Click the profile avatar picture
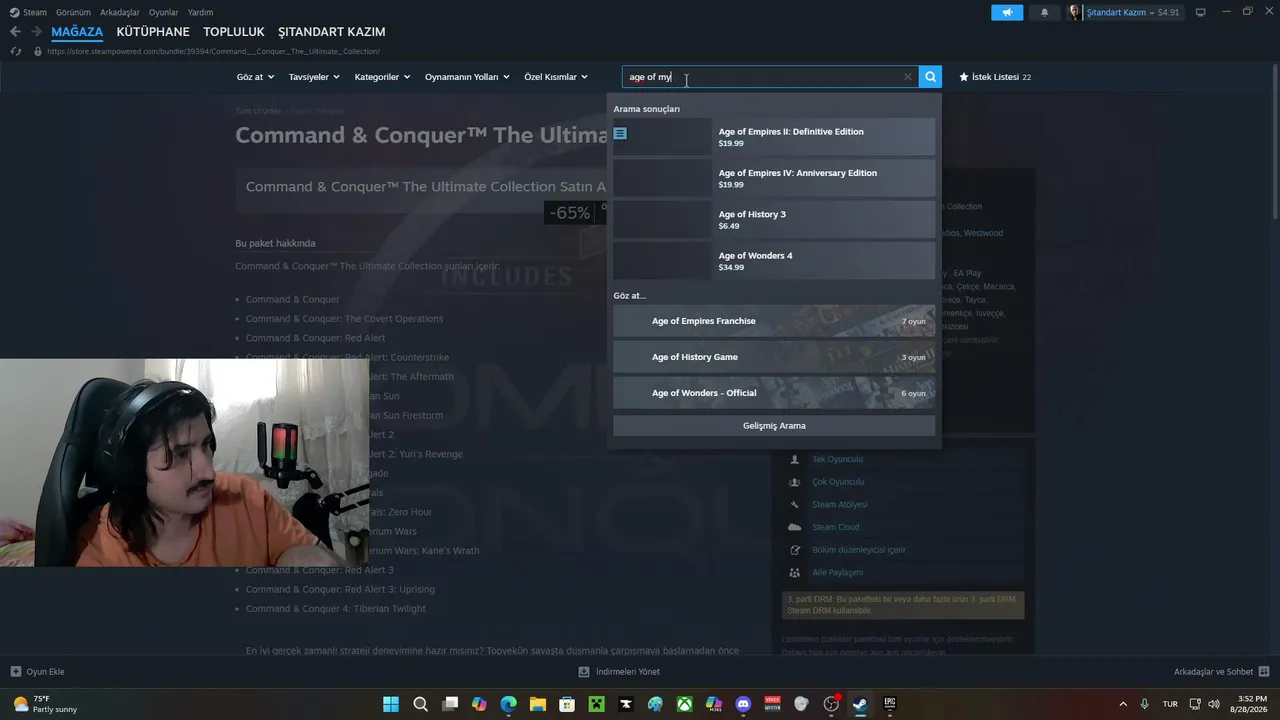1280x720 pixels. click(1075, 12)
